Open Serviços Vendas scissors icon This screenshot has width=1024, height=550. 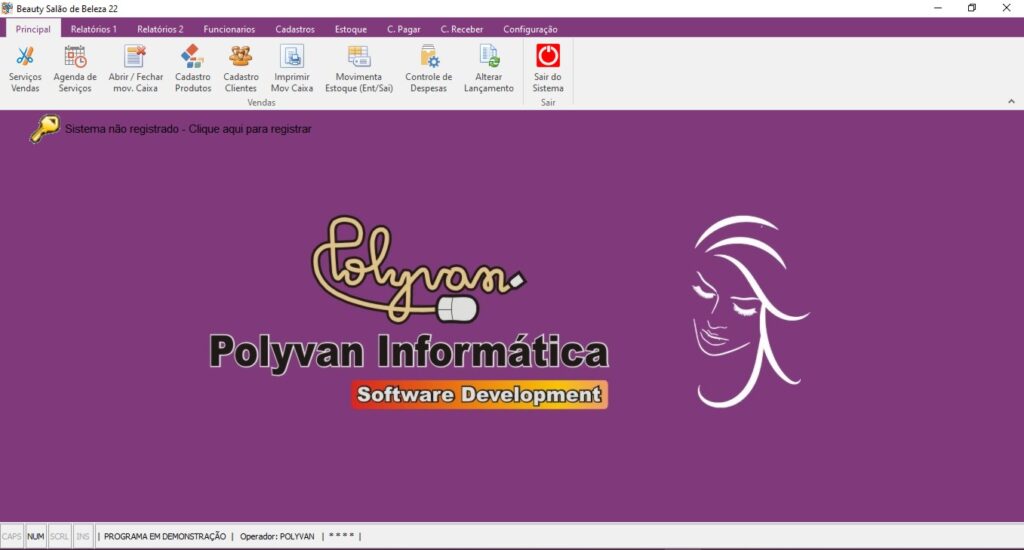(25, 56)
